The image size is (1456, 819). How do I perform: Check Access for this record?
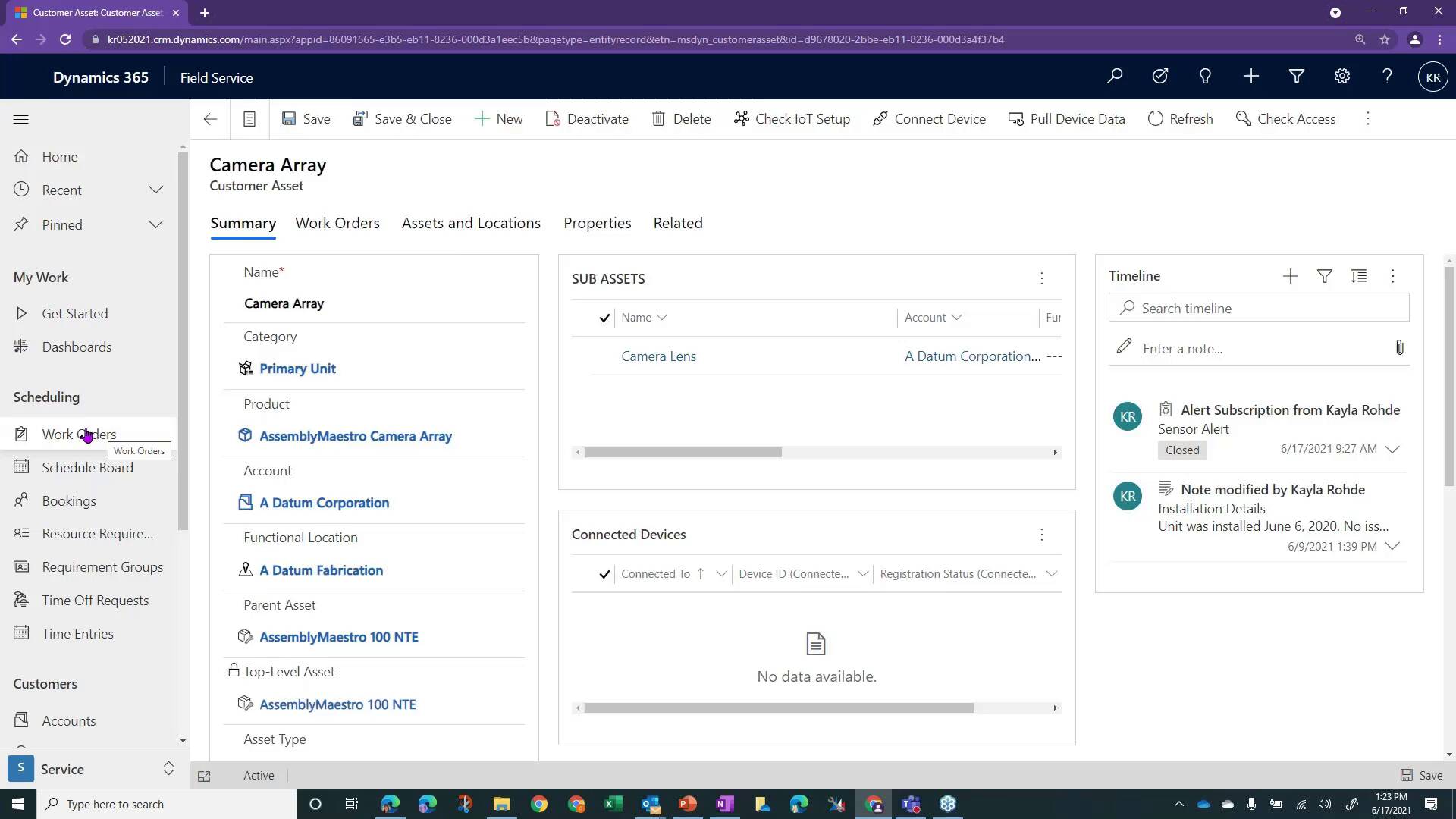click(x=1285, y=118)
